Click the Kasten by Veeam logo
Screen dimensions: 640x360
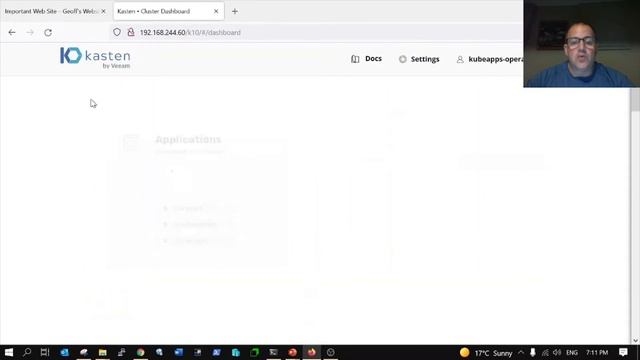tap(95, 58)
